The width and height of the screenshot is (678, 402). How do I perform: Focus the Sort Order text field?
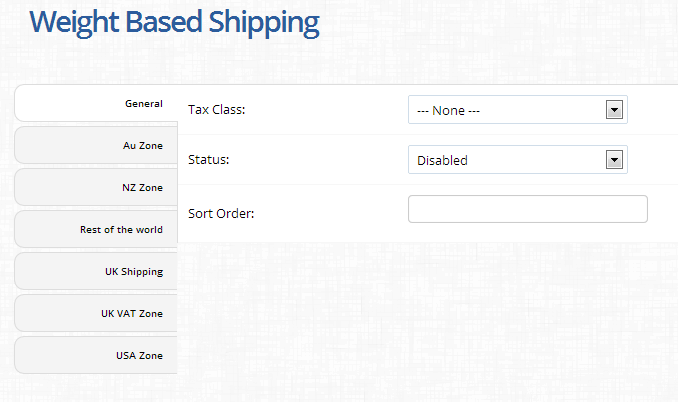pos(528,209)
